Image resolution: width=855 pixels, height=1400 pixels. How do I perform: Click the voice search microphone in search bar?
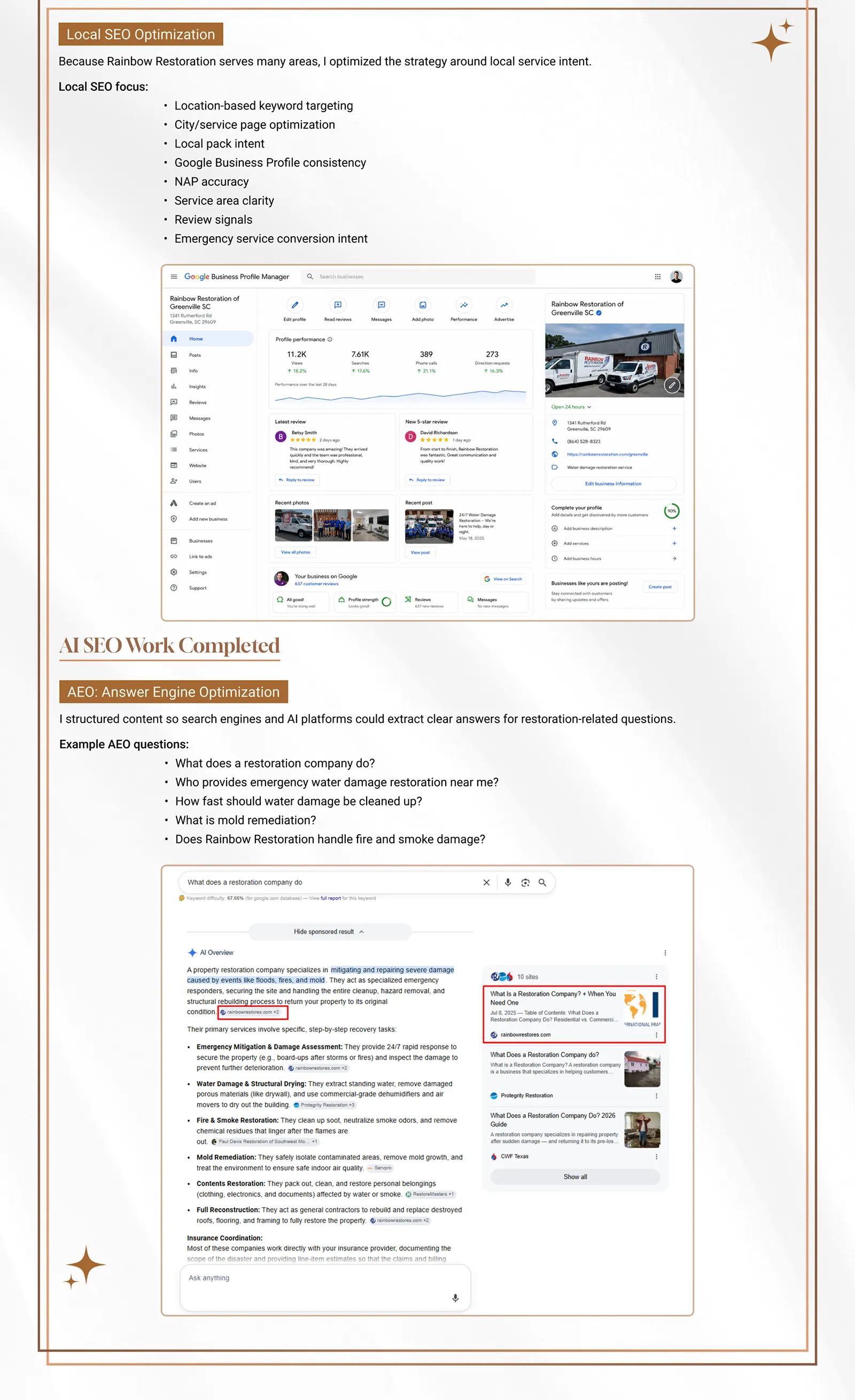(508, 882)
